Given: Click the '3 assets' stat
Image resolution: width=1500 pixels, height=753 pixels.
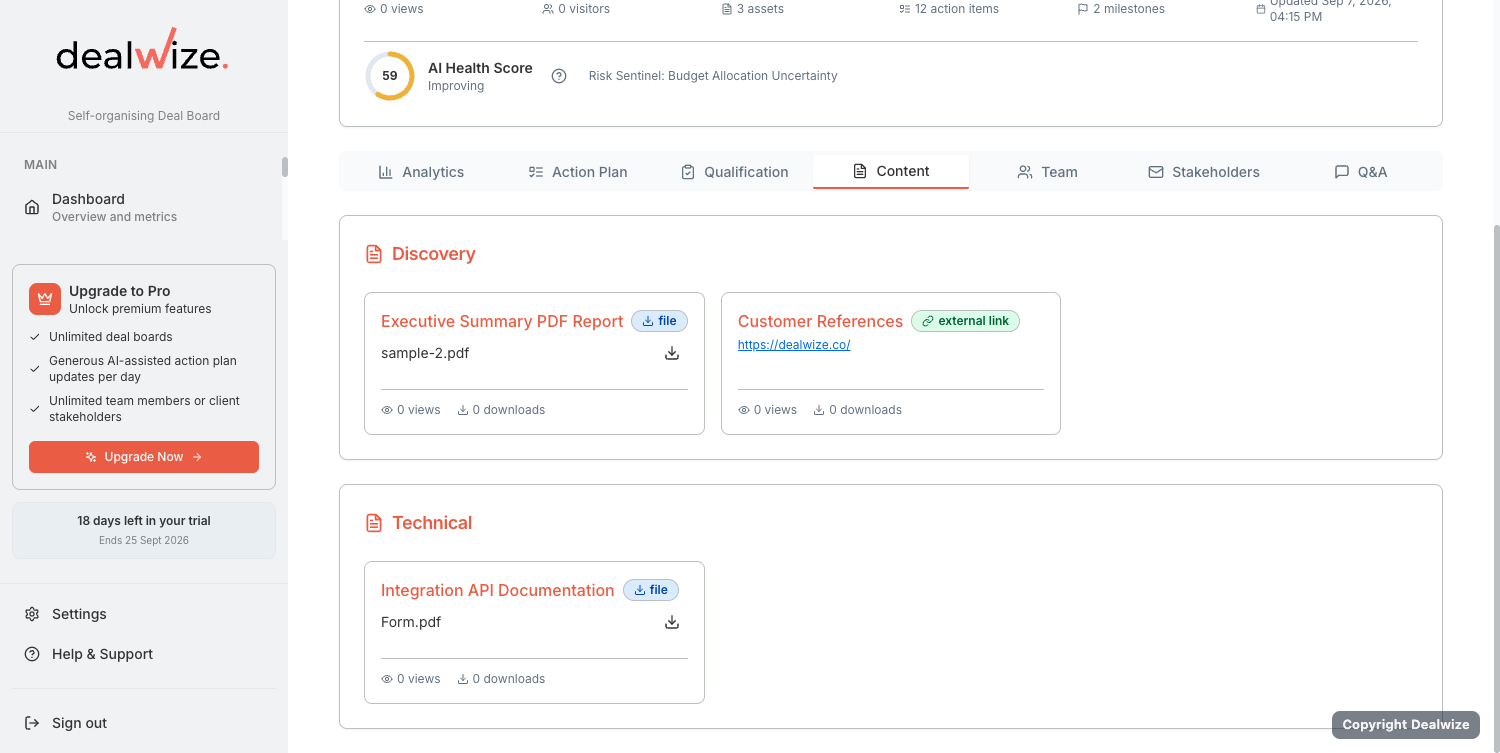Looking at the screenshot, I should click(753, 9).
